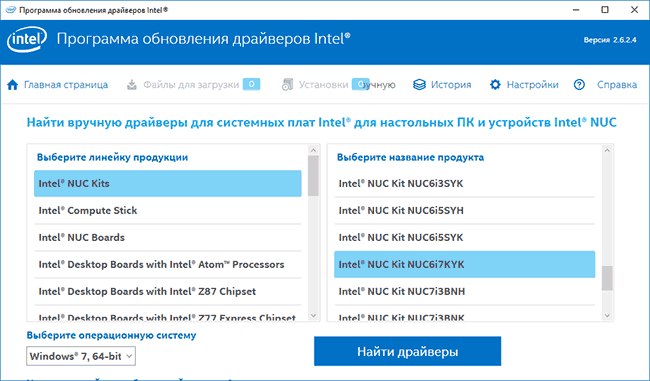Click the download files icon

point(131,85)
